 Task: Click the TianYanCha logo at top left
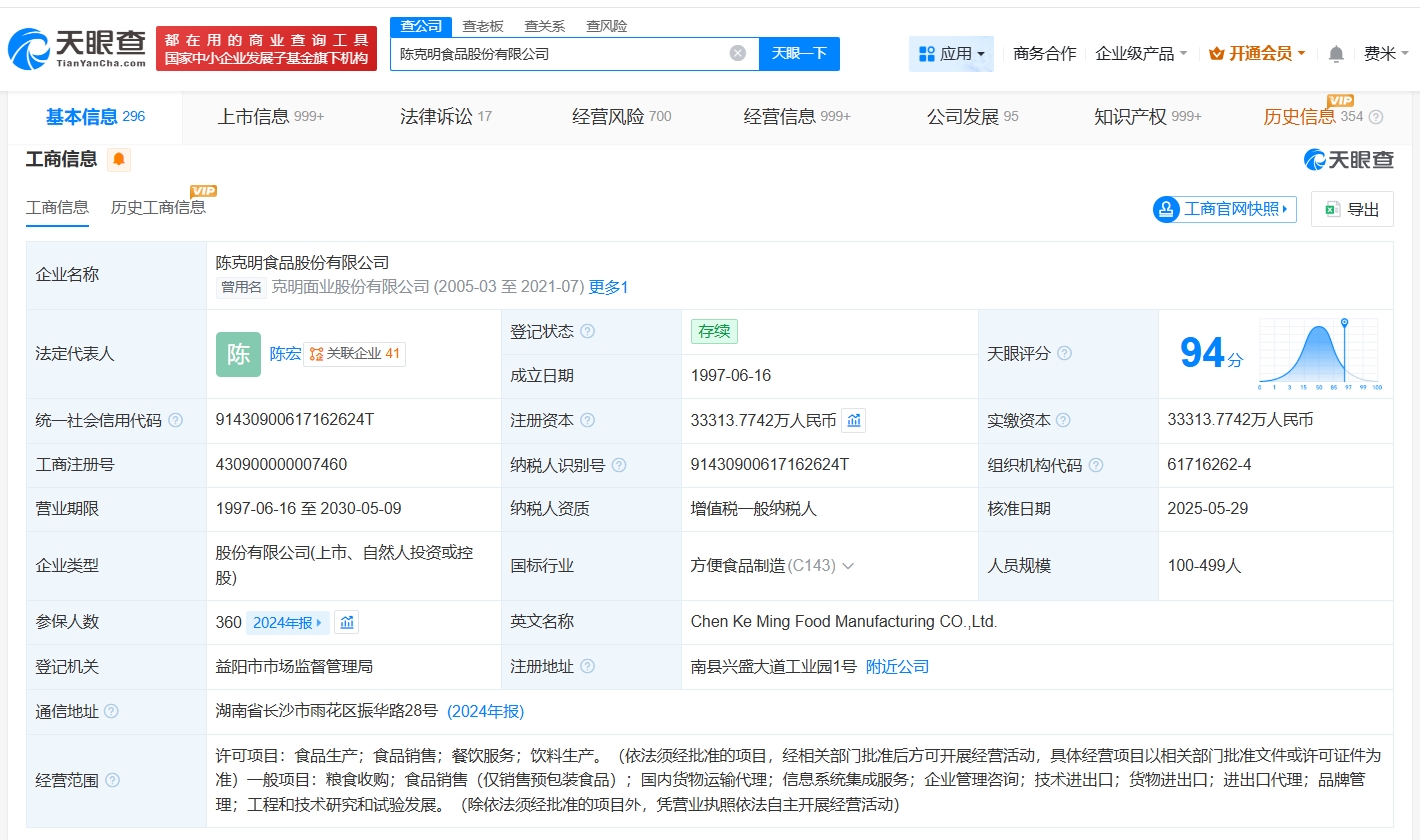pyautogui.click(x=76, y=48)
